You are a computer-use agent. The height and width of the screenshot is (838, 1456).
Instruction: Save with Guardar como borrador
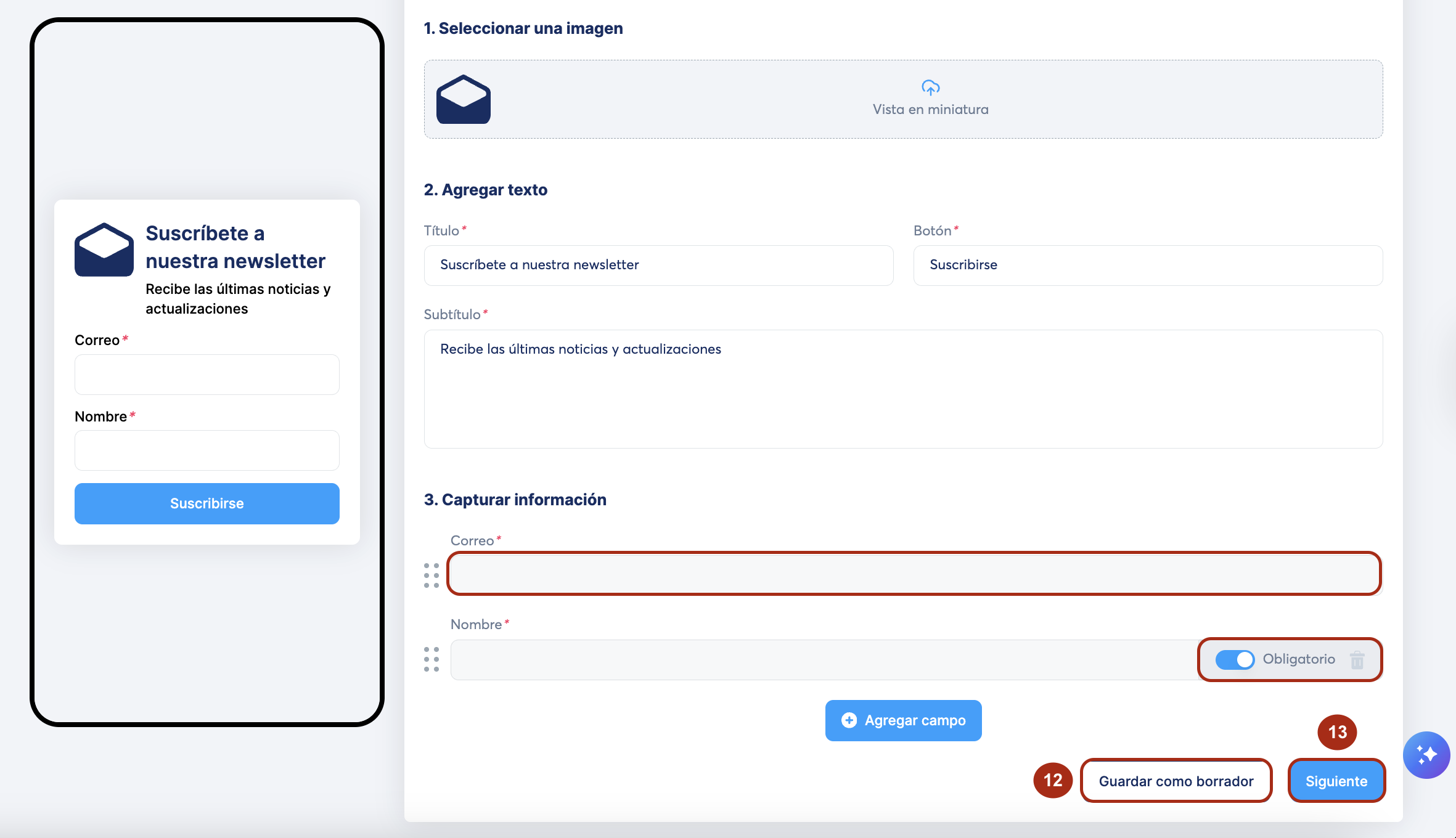point(1176,781)
